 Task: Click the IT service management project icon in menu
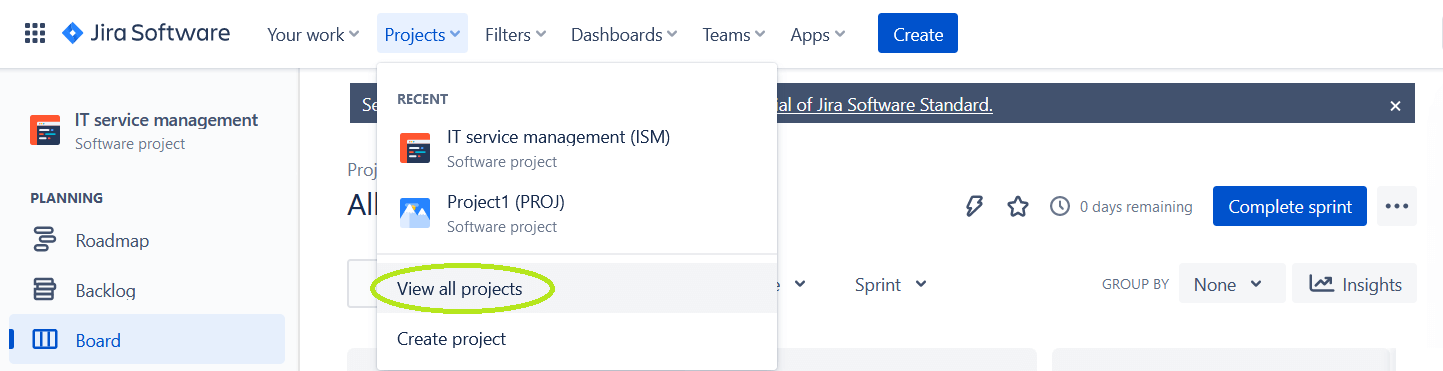coord(415,148)
